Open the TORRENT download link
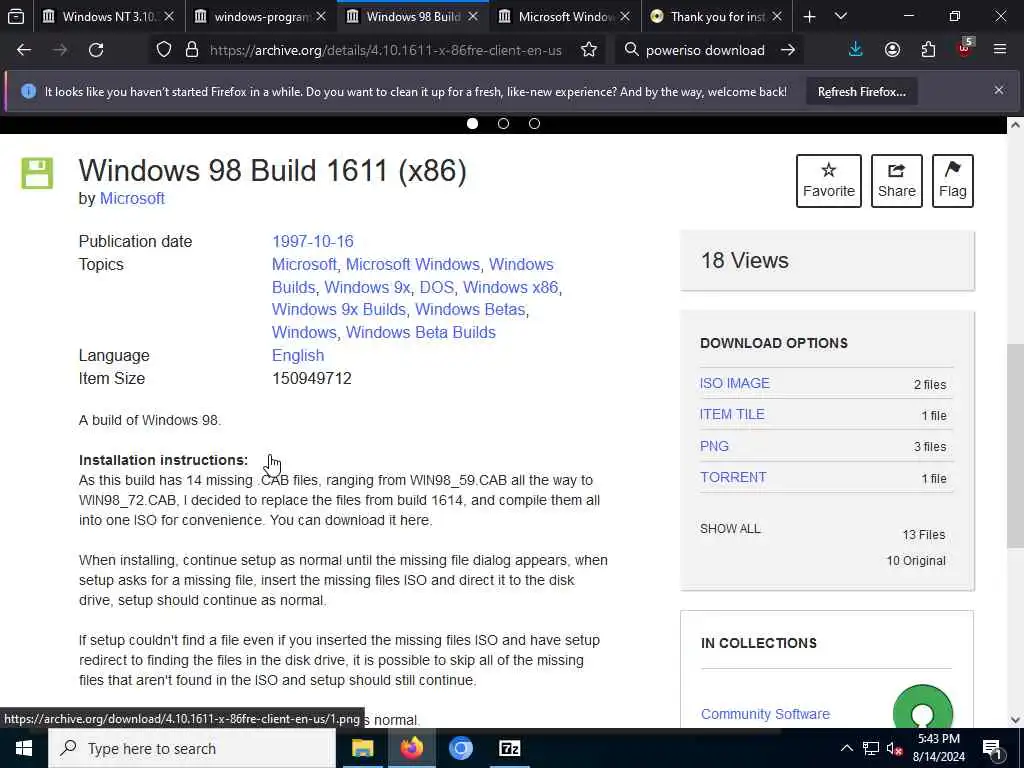Viewport: 1024px width, 768px height. tap(733, 477)
